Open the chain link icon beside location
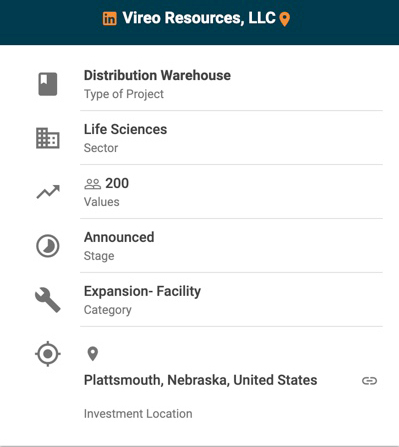 tap(369, 381)
